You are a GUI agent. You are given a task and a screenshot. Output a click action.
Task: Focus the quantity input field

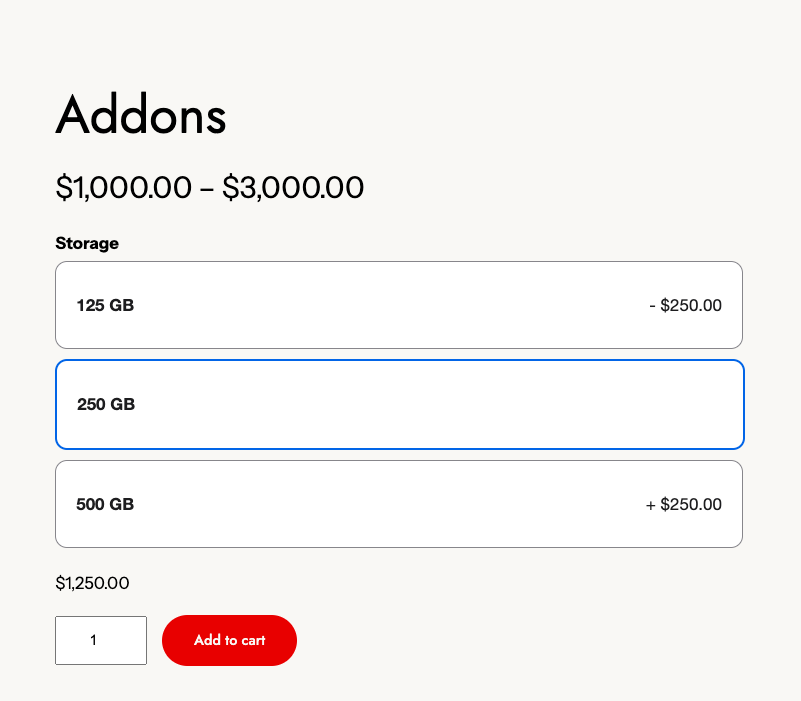(101, 640)
